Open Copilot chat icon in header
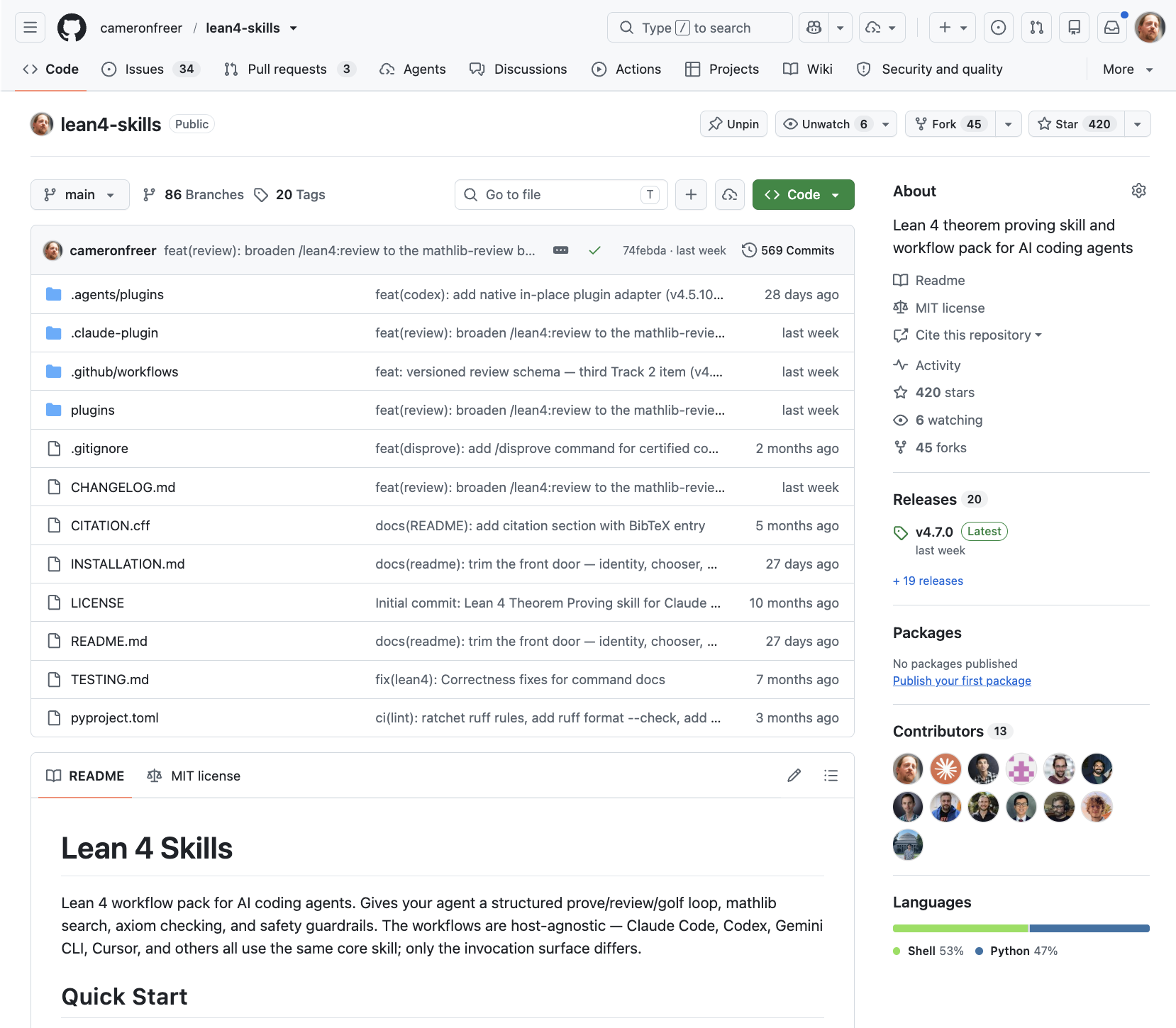 tap(814, 28)
